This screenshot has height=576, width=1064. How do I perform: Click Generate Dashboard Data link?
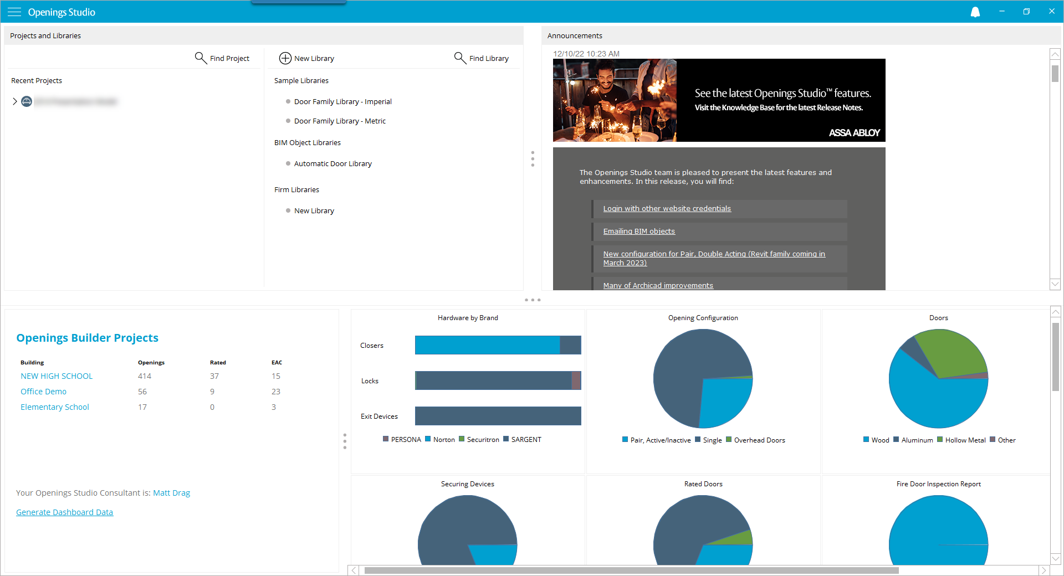pos(64,512)
